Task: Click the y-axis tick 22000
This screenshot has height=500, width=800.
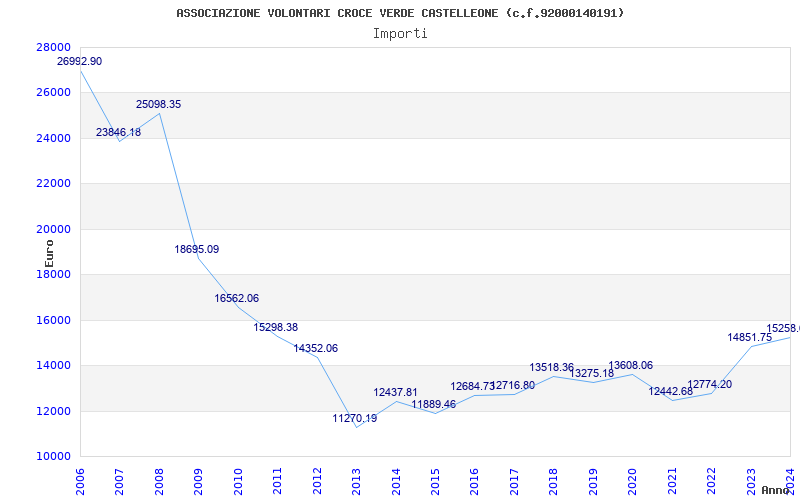Action: click(54, 184)
